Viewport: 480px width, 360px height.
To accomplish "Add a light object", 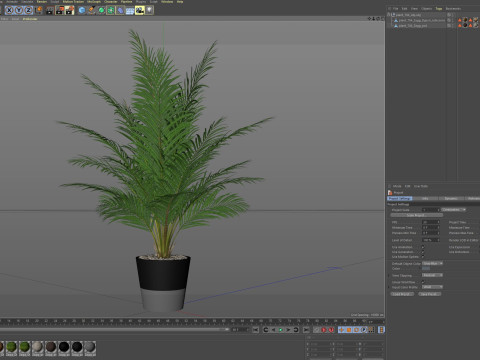I will 149,10.
